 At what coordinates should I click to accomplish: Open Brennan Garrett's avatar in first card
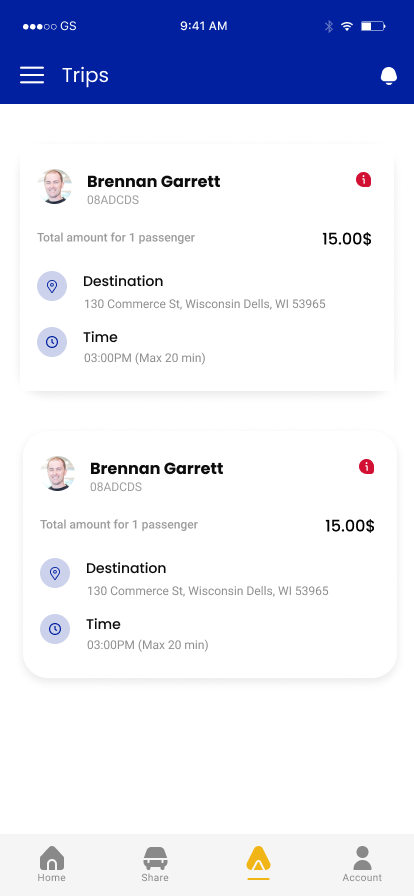pyautogui.click(x=55, y=186)
